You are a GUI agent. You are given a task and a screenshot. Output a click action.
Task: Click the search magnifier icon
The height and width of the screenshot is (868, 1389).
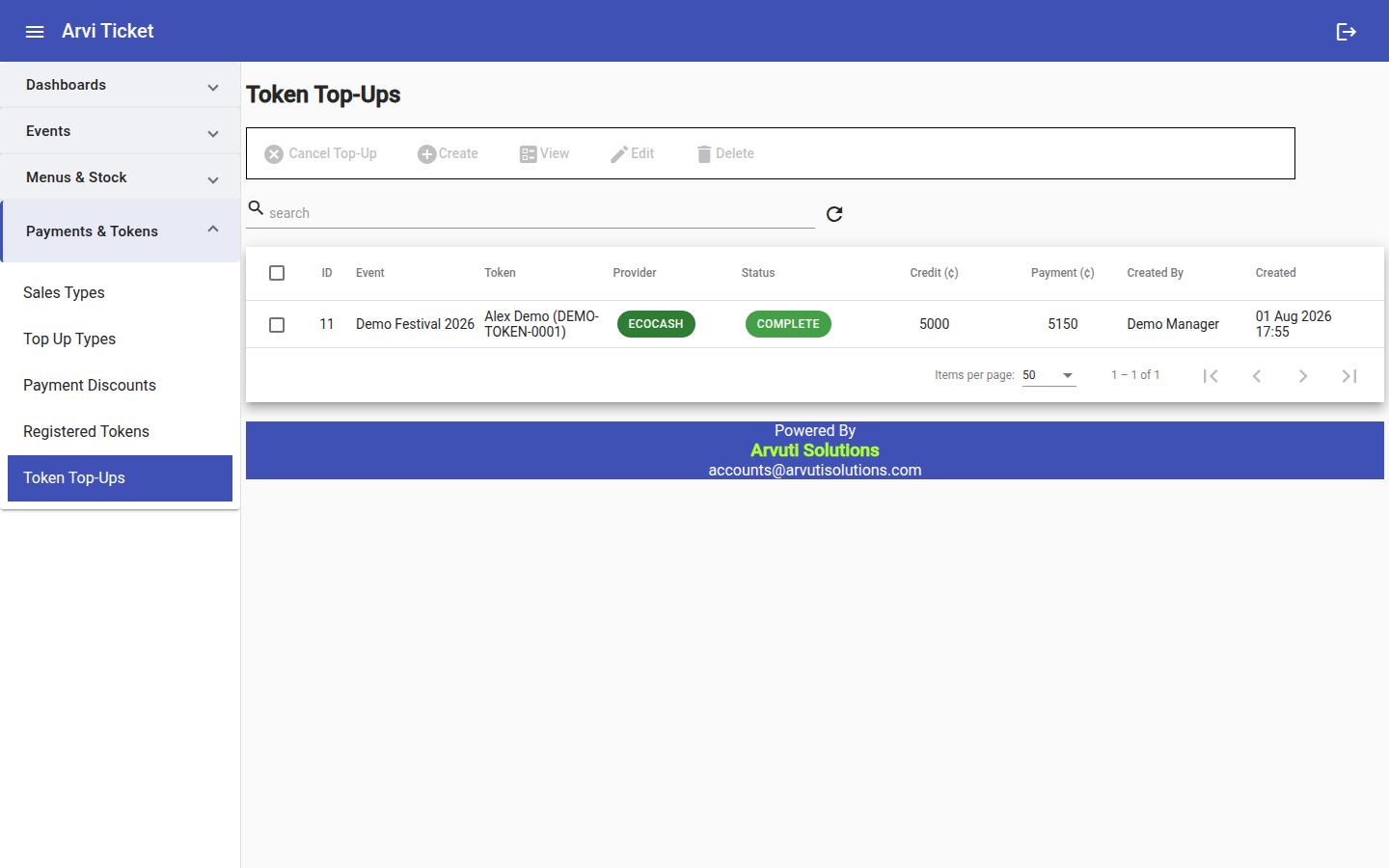pyautogui.click(x=256, y=207)
